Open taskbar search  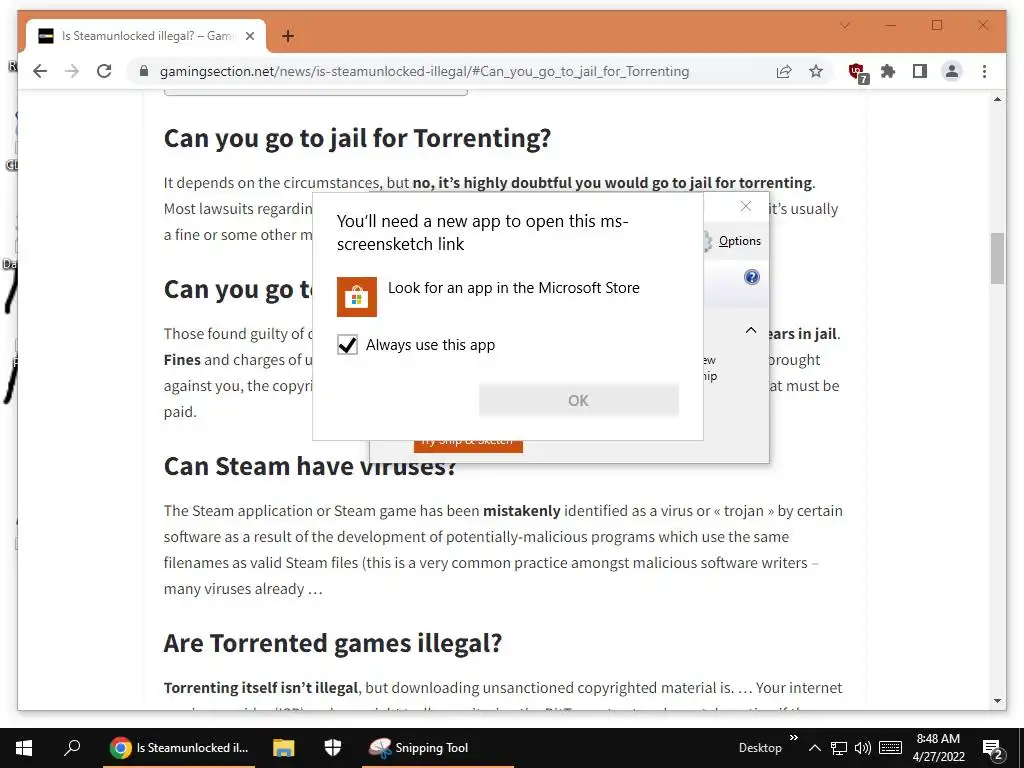point(72,748)
